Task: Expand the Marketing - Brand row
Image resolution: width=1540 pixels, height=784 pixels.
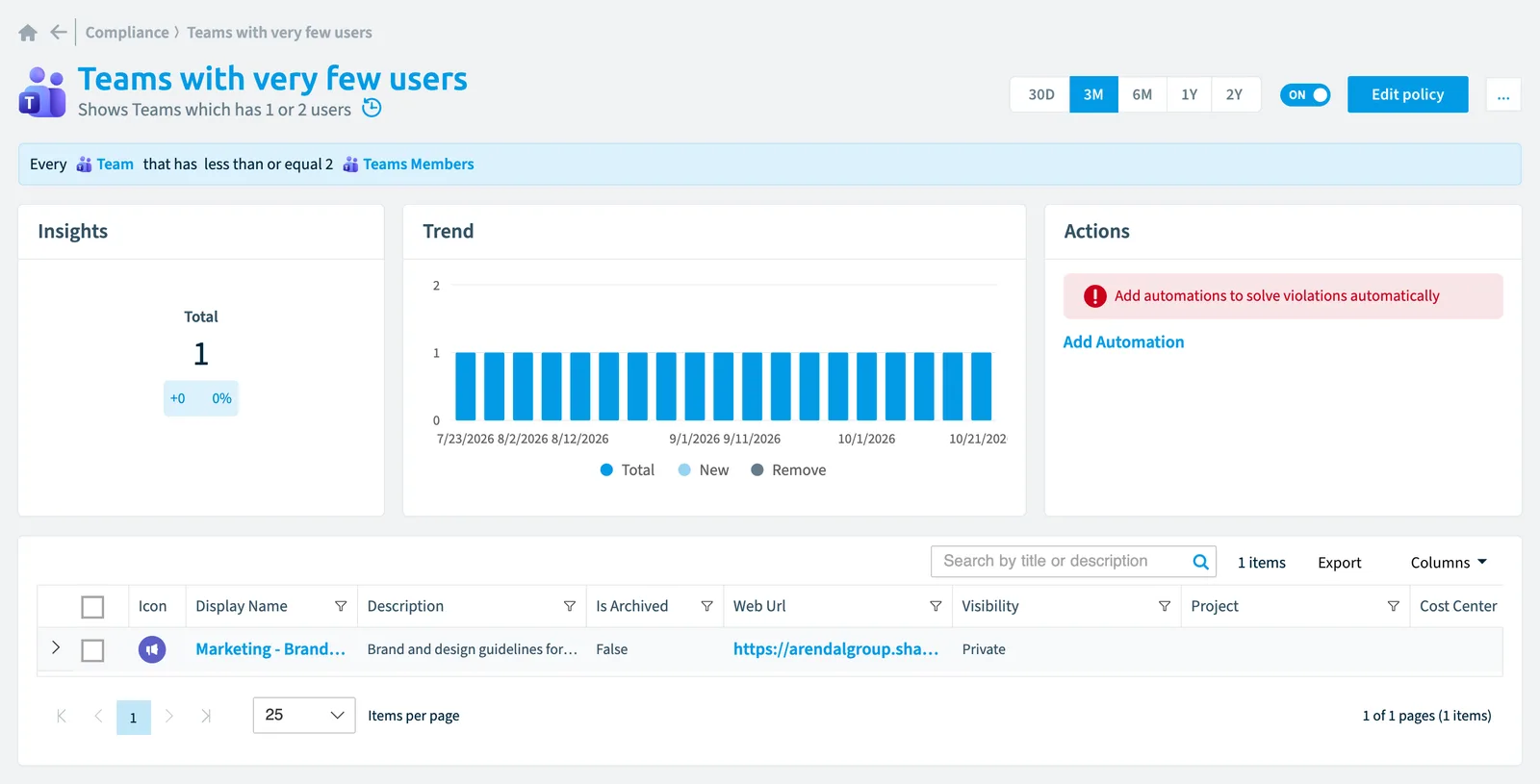Action: tap(55, 647)
